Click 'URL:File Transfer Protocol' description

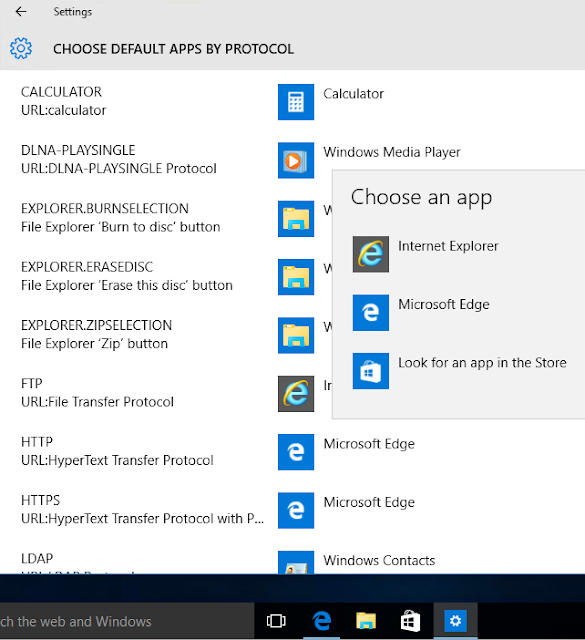tap(98, 402)
